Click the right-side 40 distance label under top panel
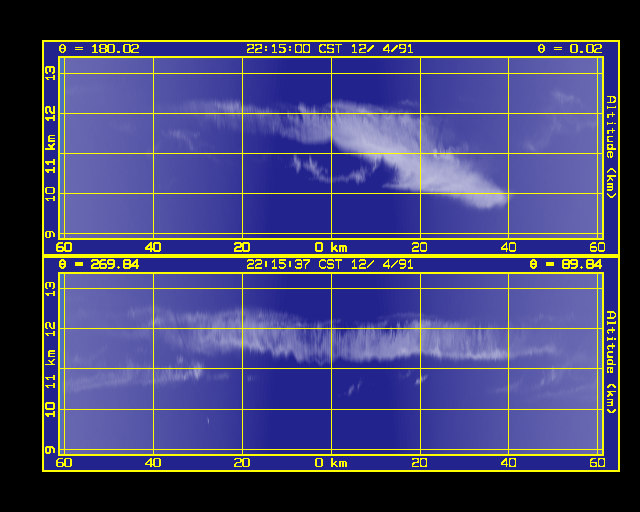Screen dimensions: 640x512 point(509,247)
